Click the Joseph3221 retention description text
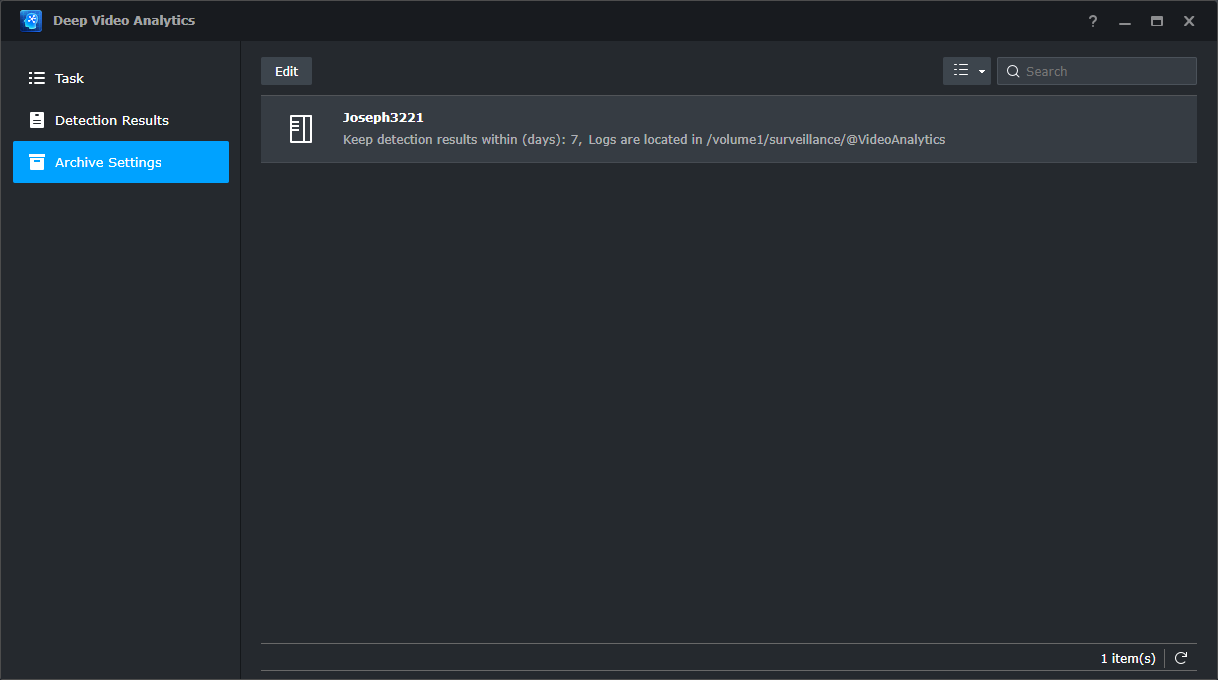1218x680 pixels. (x=643, y=140)
